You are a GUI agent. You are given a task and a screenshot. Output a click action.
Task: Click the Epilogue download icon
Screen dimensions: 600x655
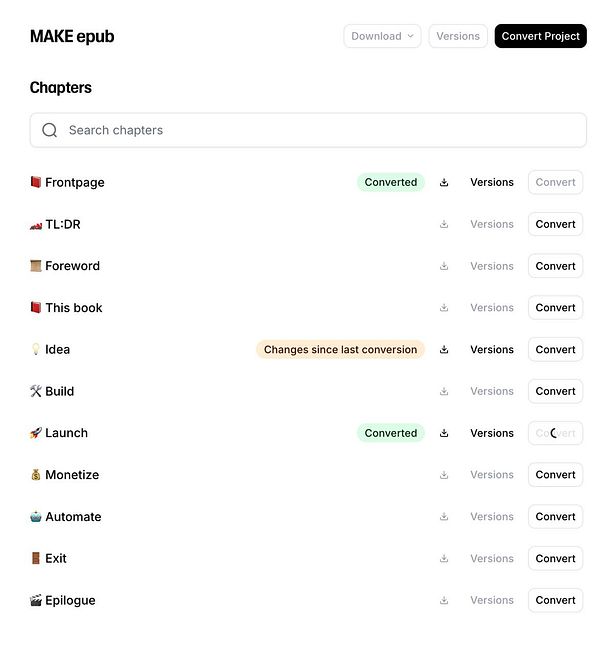(444, 600)
